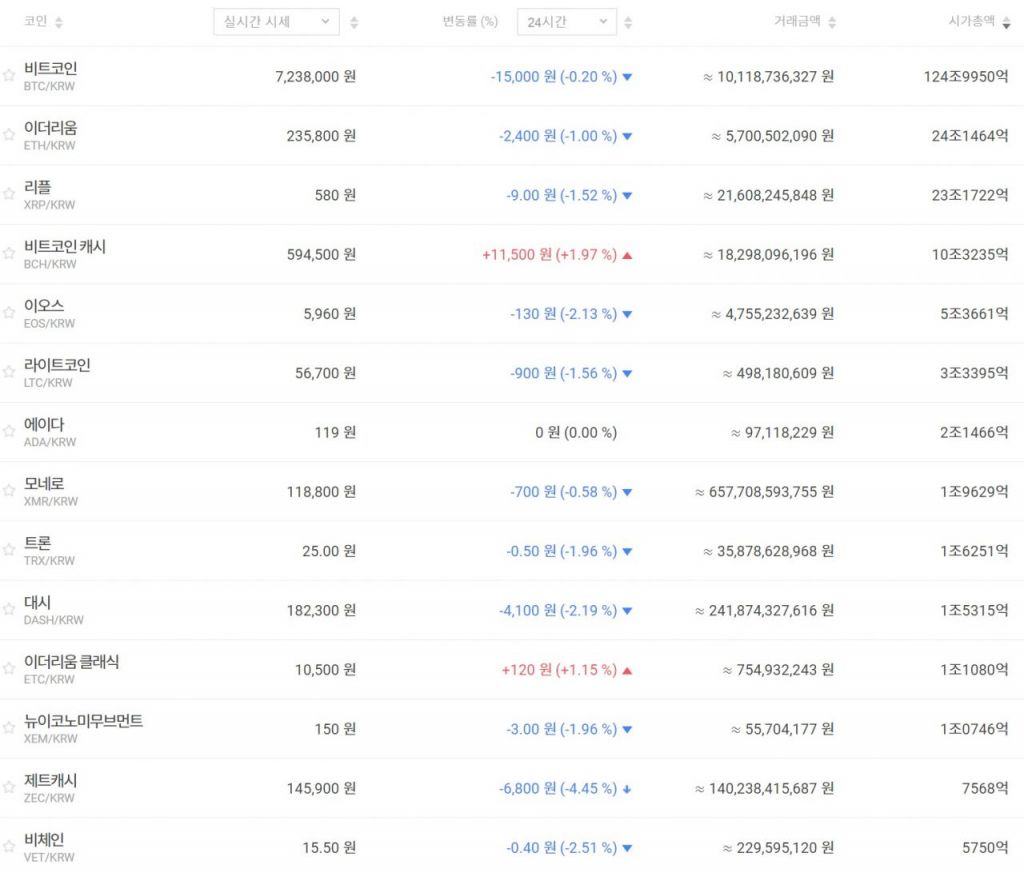Open the 24시간 period dropdown
This screenshot has width=1024, height=872.
(x=566, y=22)
